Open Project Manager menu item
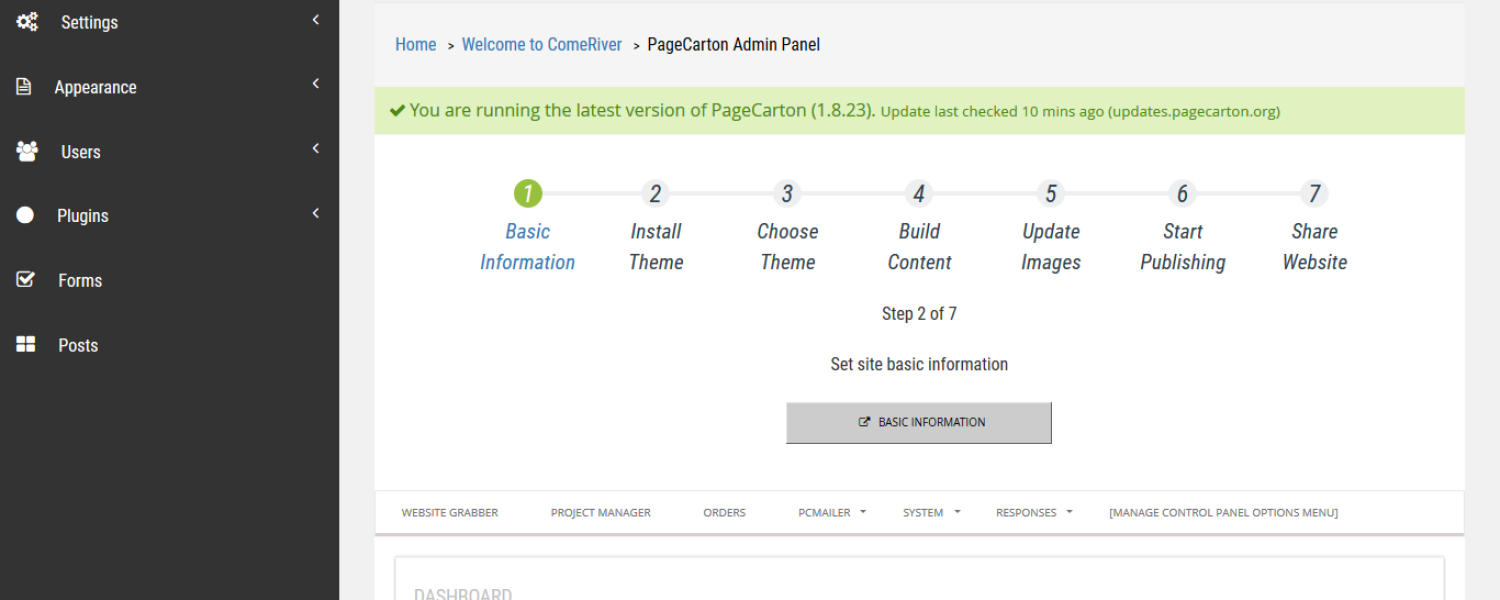 601,512
